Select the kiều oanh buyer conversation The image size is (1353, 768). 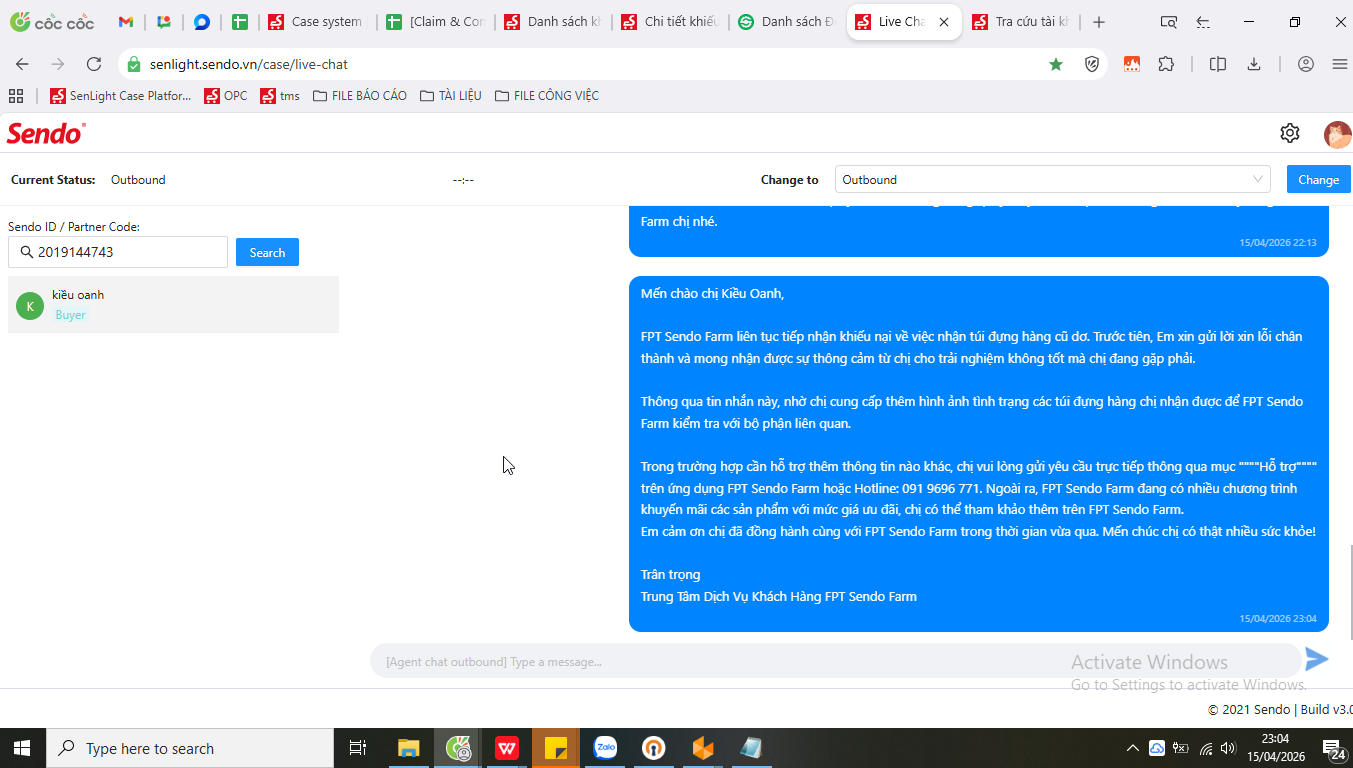coord(174,304)
